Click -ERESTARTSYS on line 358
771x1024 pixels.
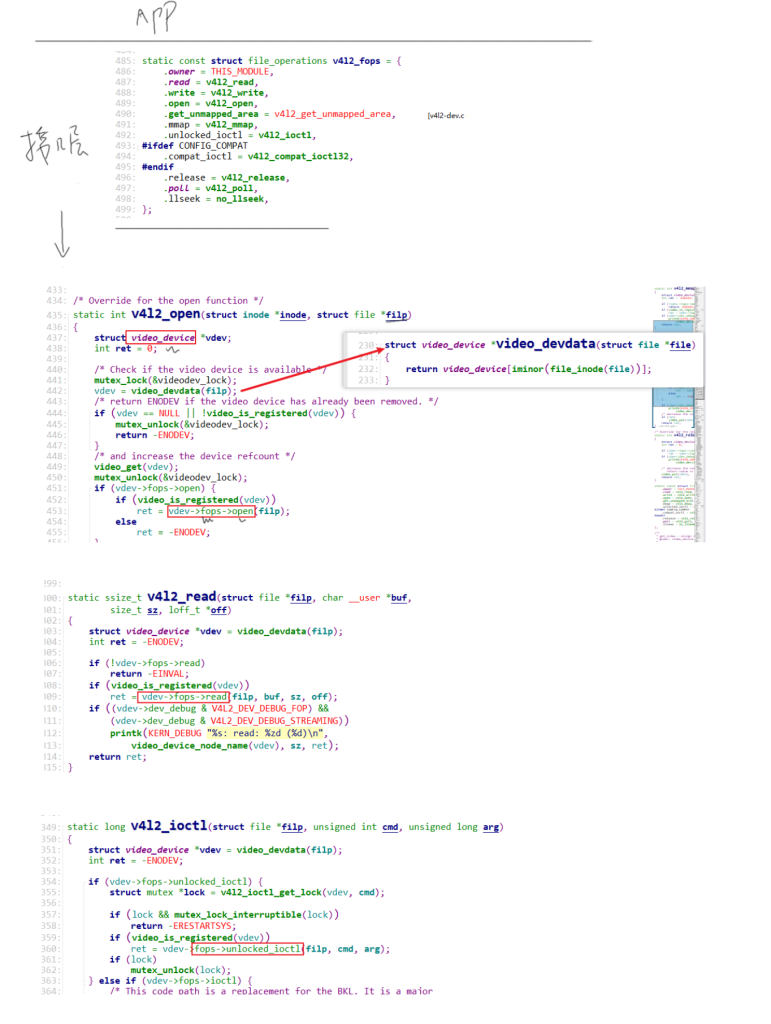click(202, 926)
